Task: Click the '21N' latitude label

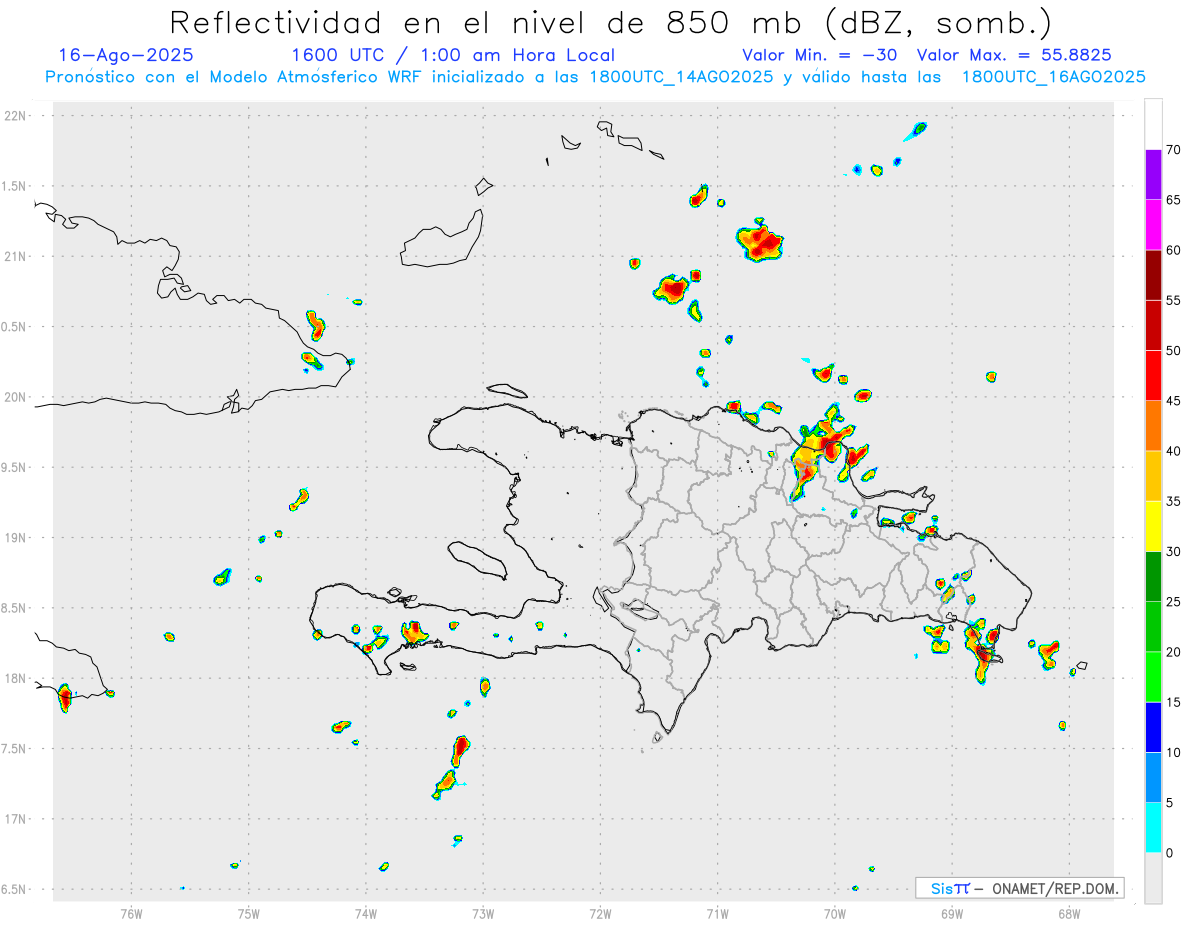Action: [x=16, y=257]
